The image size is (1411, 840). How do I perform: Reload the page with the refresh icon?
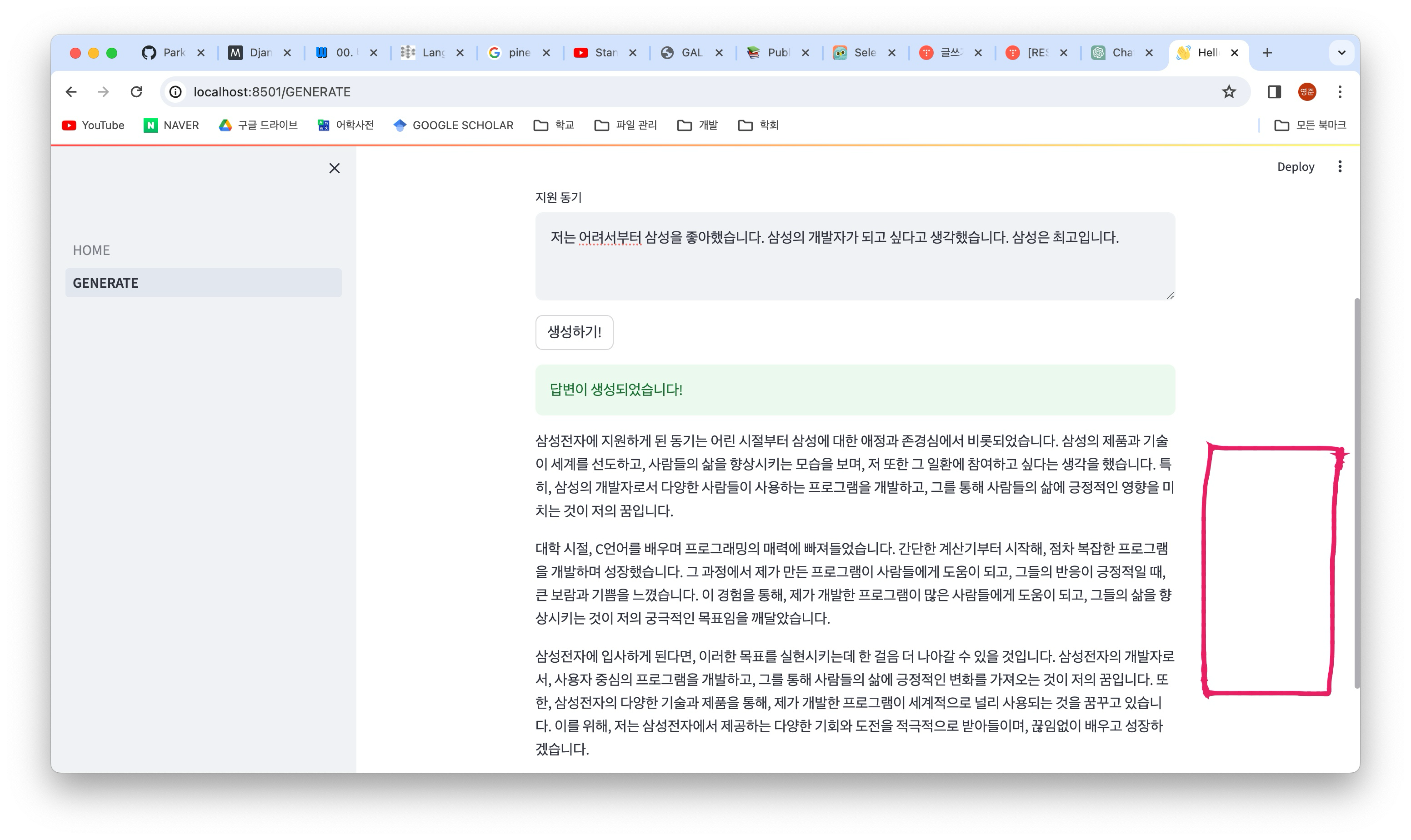pyautogui.click(x=136, y=92)
